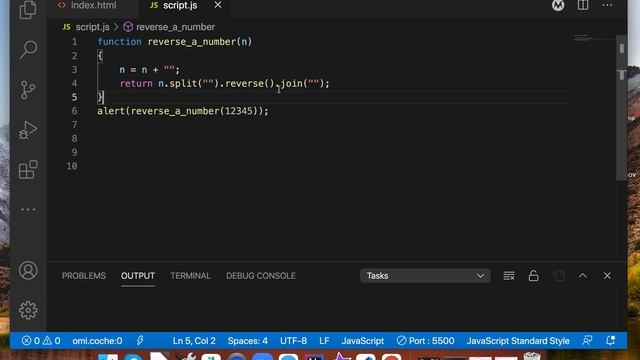640x360 pixels.
Task: Show errors and warnings count in status bar
Action: [x=41, y=341]
